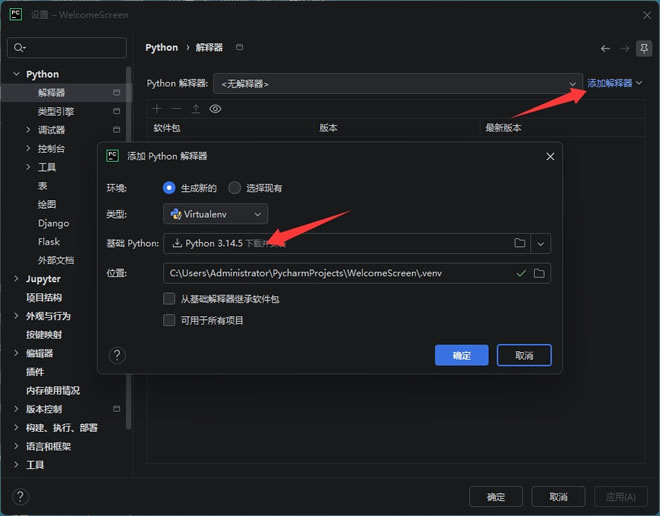Expand the 语言和框架 tree node
660x516 pixels.
(16, 446)
